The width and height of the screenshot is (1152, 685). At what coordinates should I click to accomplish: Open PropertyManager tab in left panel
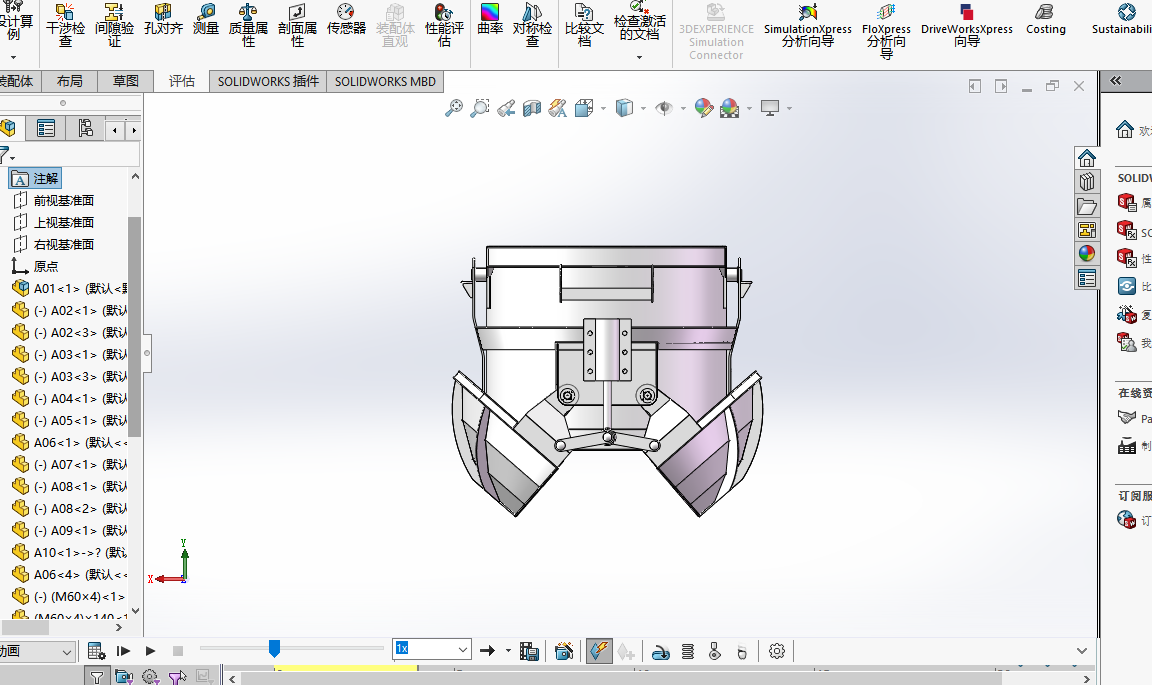(x=46, y=129)
